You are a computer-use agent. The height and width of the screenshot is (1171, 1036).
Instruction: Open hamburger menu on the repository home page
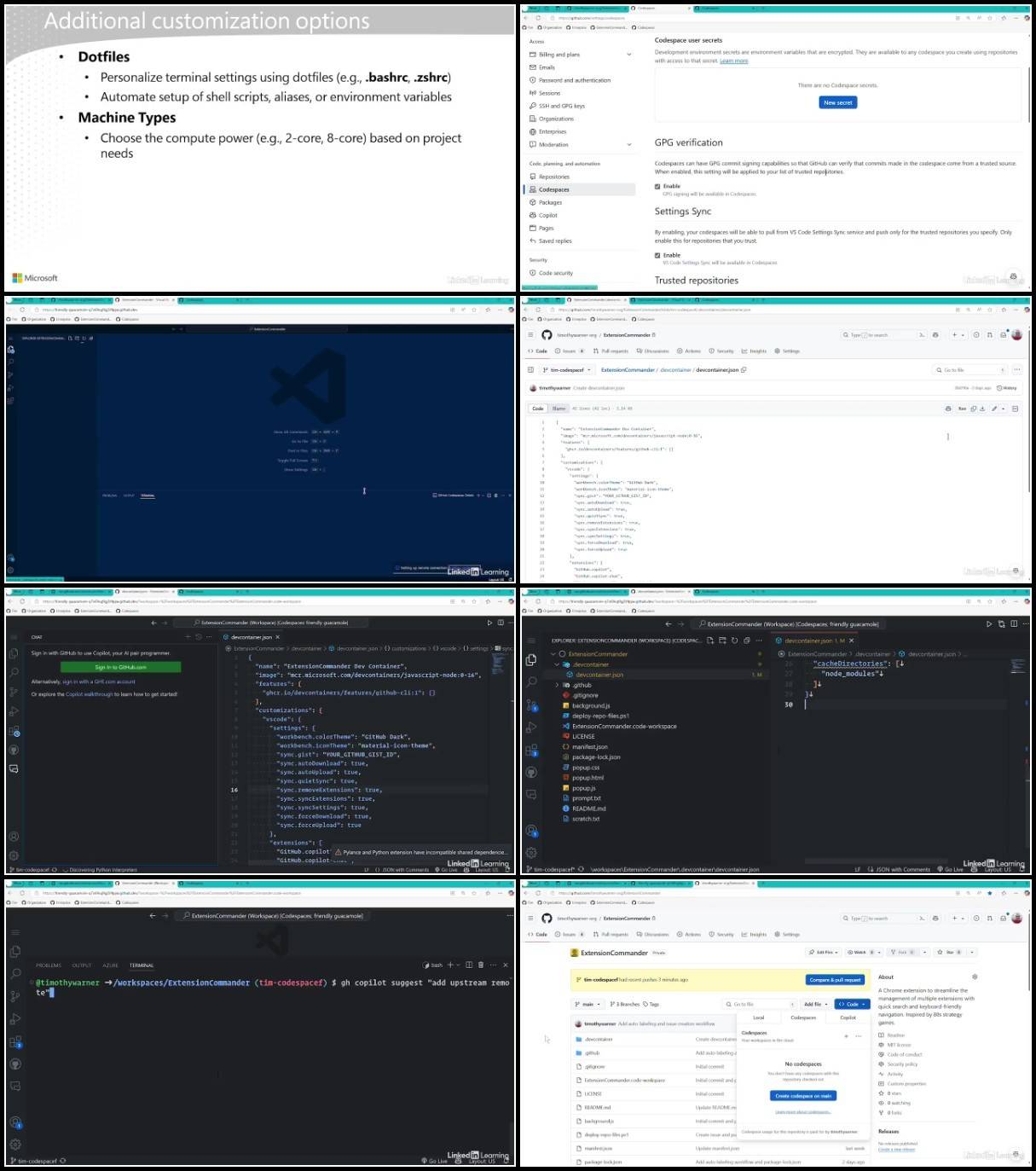point(530,919)
